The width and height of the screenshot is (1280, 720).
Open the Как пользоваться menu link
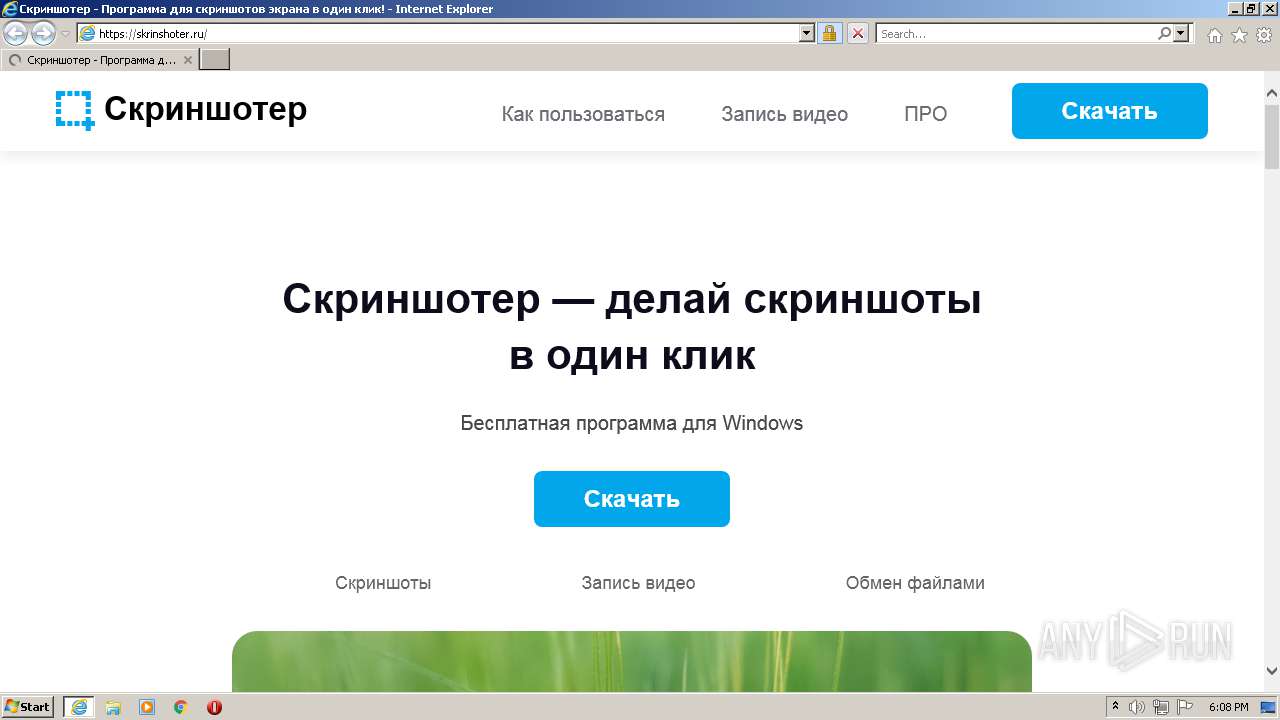tap(583, 114)
